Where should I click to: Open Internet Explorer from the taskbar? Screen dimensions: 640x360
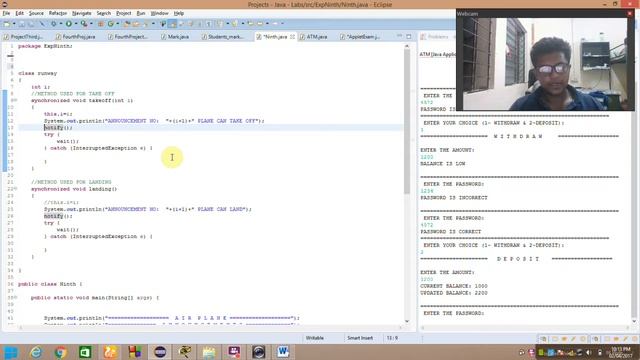tap(36, 352)
